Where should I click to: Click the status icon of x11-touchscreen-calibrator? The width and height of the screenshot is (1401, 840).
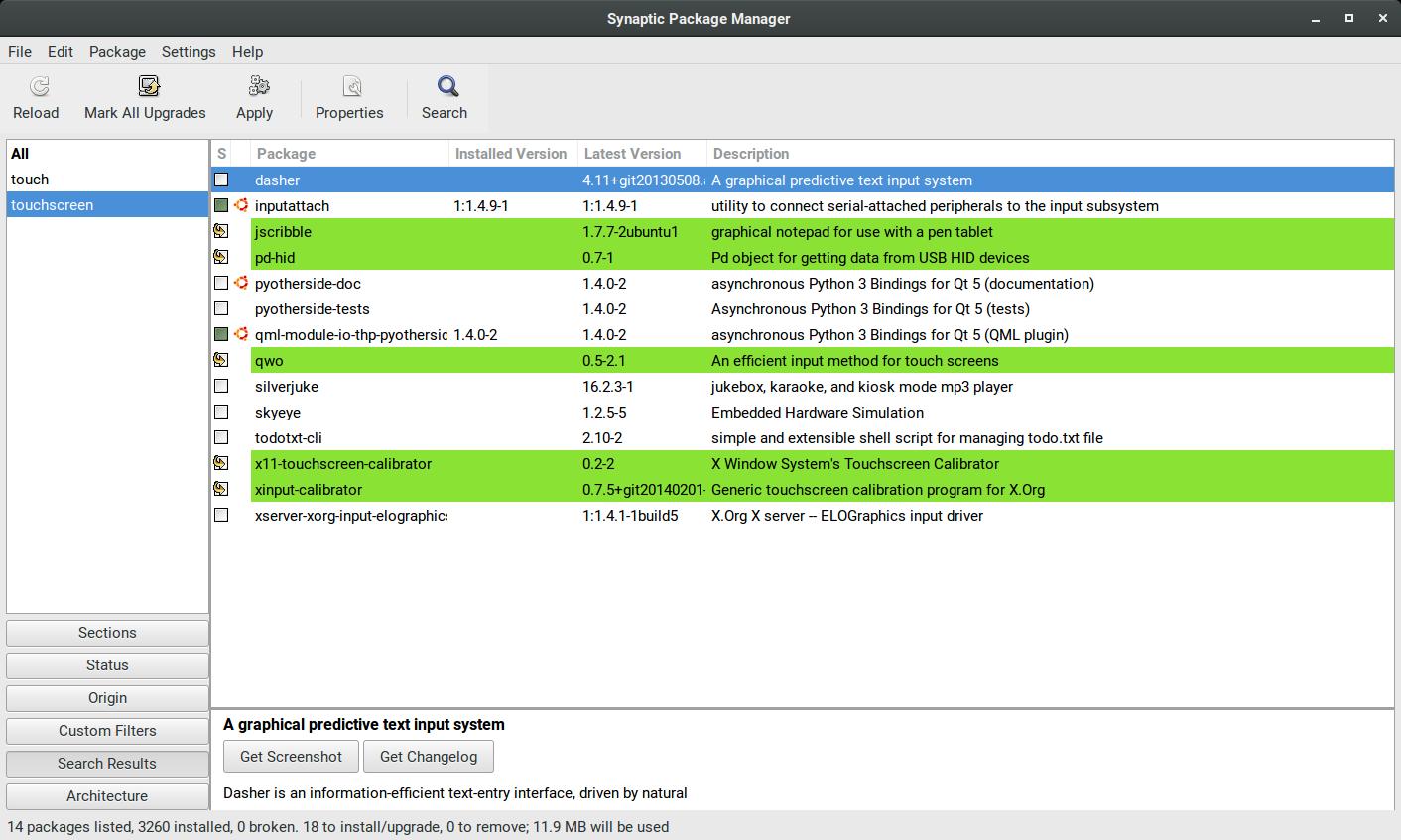tap(221, 463)
